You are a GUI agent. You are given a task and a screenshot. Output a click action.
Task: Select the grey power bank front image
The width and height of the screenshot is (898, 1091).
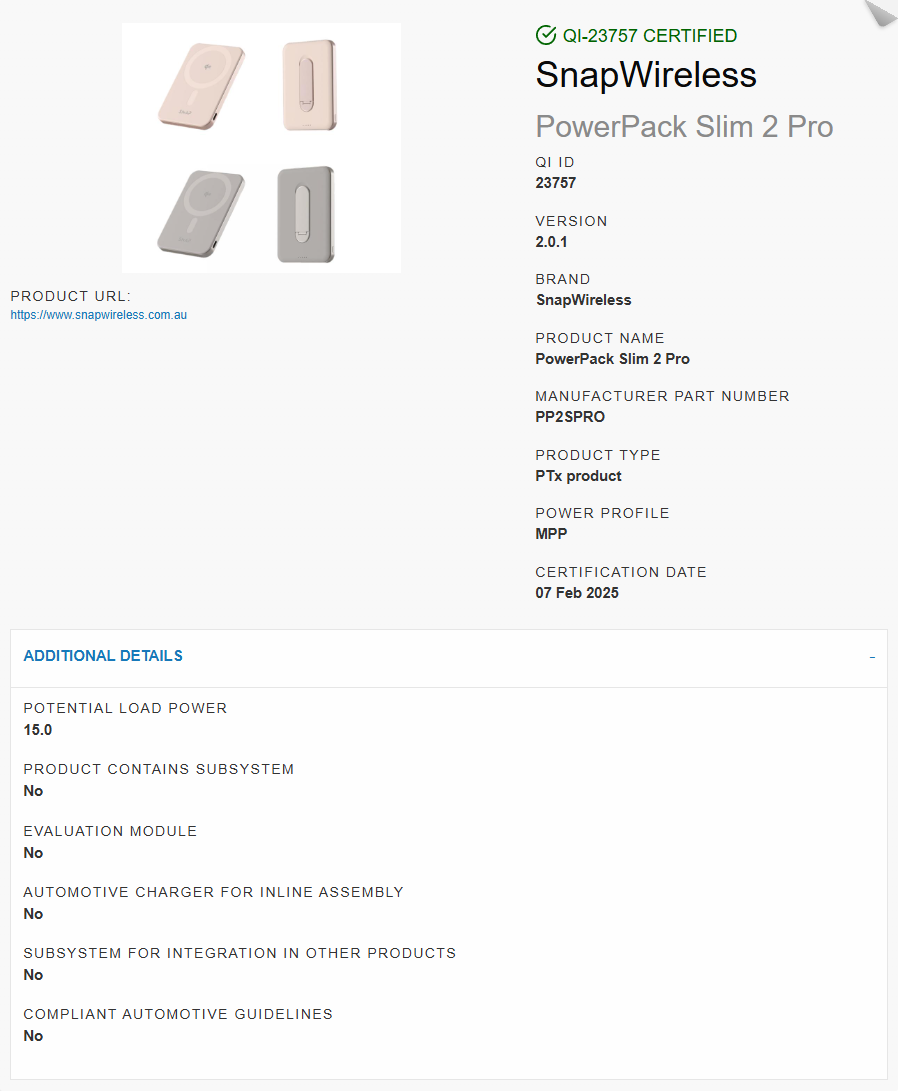click(201, 214)
